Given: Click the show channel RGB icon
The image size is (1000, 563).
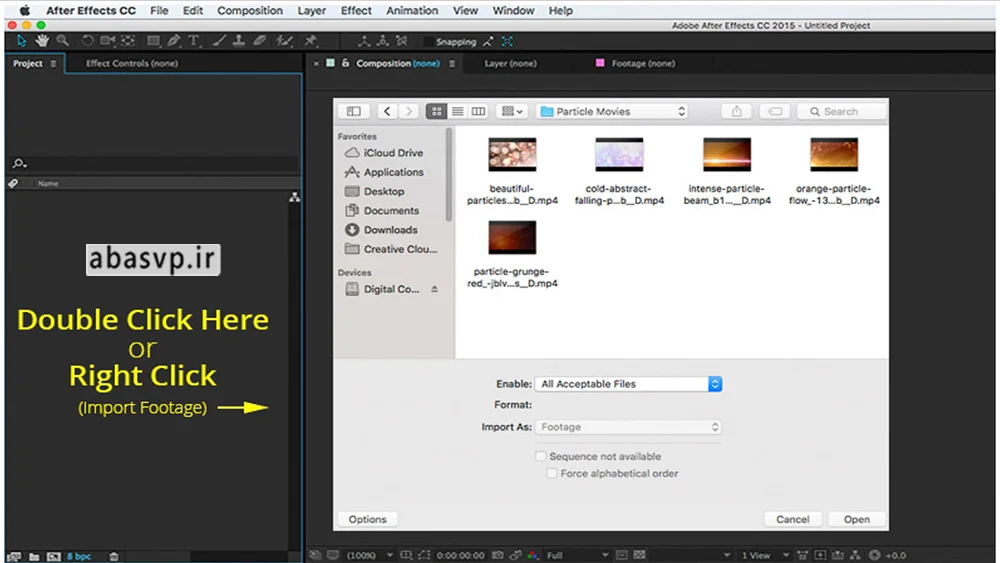Looking at the screenshot, I should tap(533, 555).
